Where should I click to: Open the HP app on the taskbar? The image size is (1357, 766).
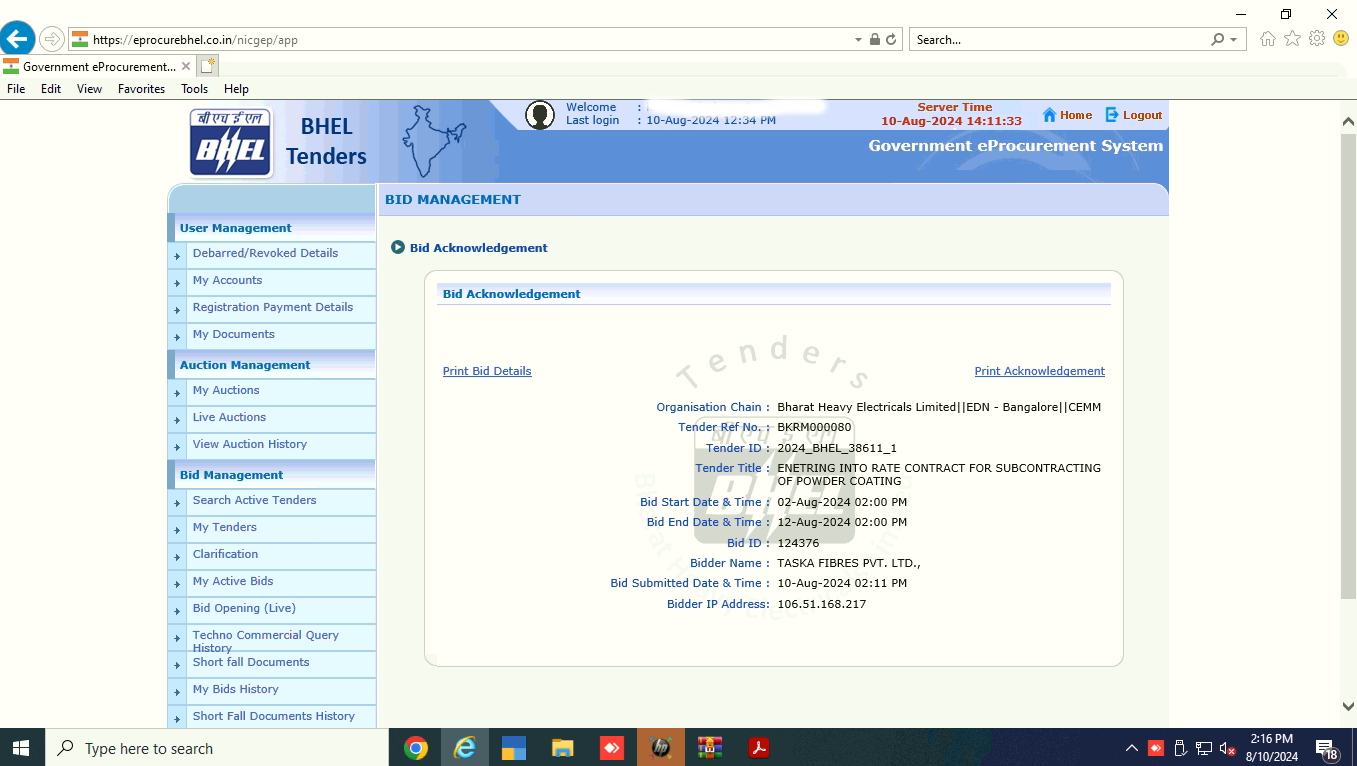660,748
